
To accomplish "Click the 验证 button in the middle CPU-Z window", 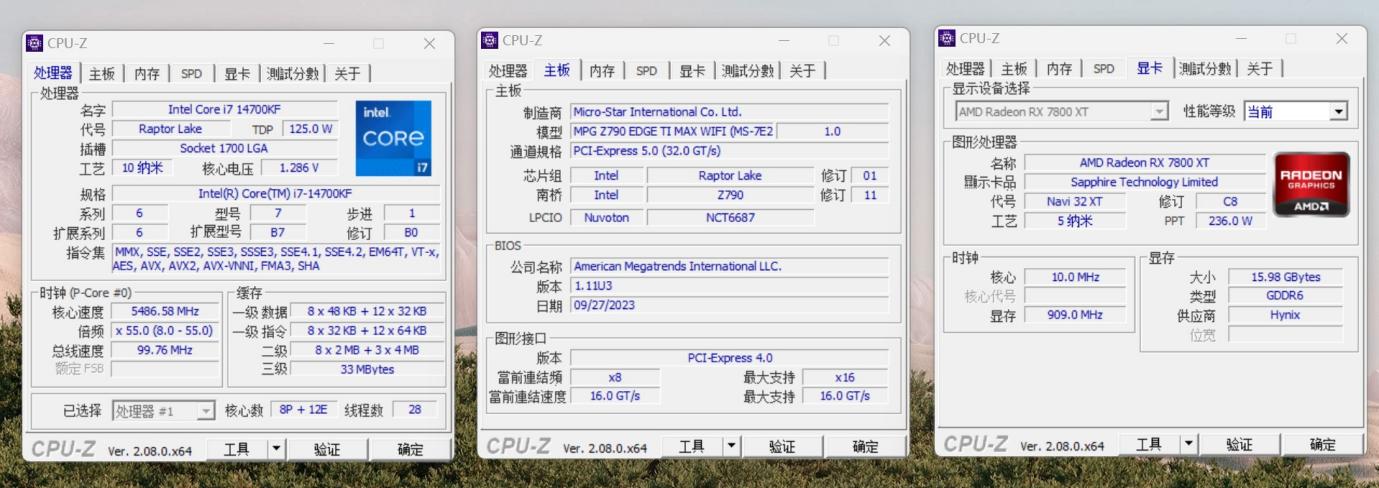I will tap(782, 446).
